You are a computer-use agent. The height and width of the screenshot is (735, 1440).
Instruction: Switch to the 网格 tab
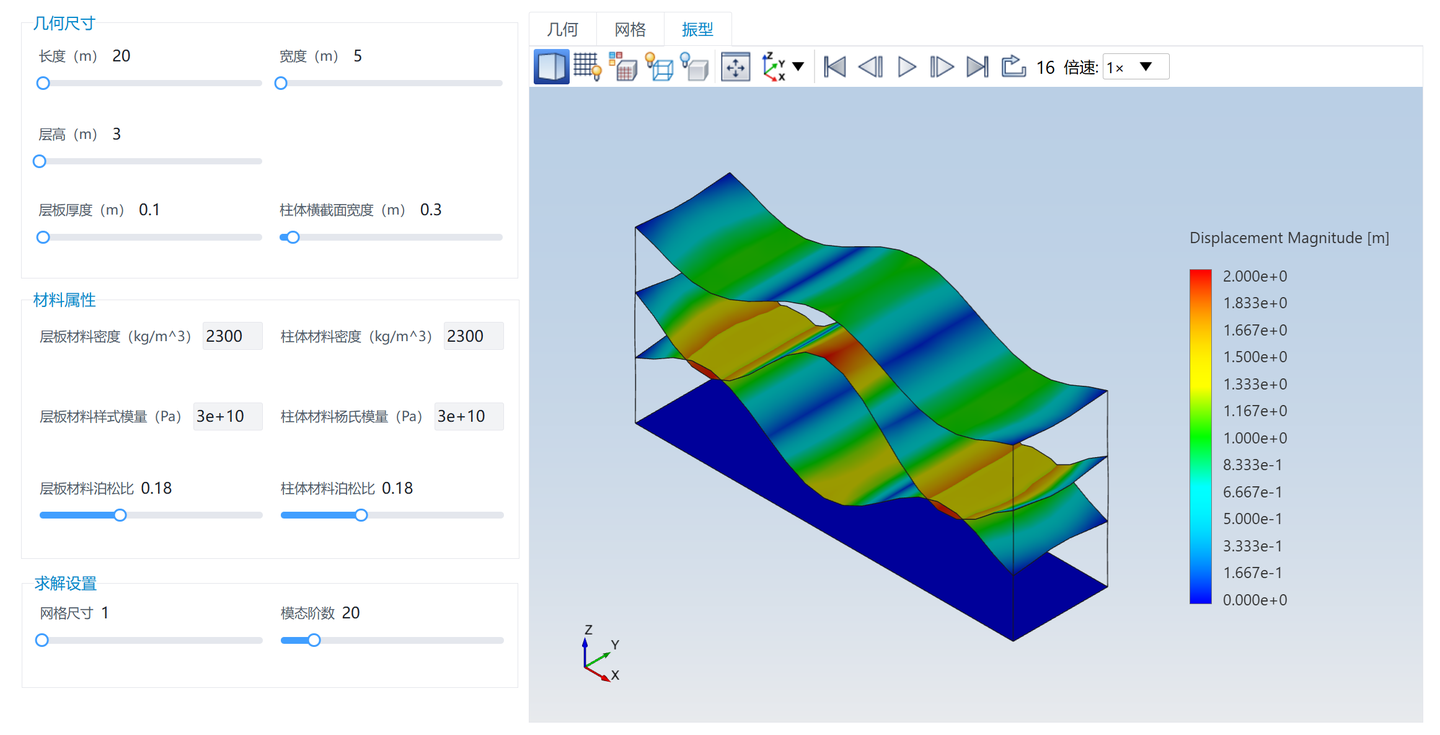pos(630,30)
